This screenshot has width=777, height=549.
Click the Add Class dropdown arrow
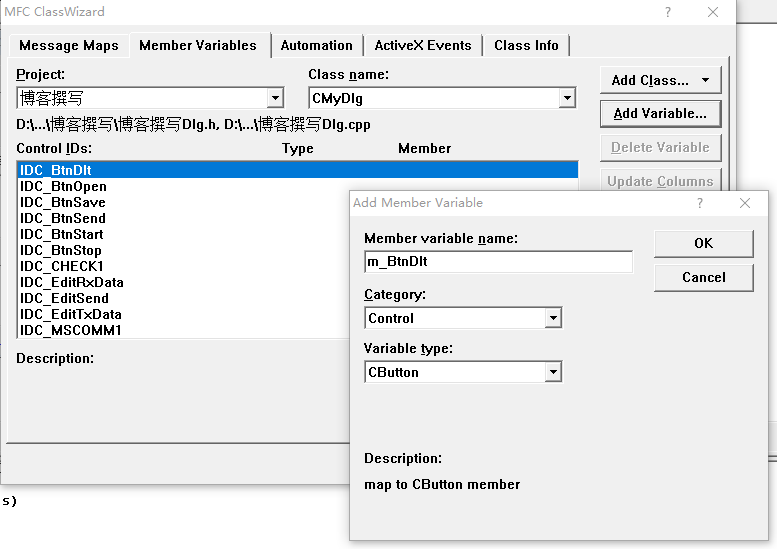(x=705, y=80)
